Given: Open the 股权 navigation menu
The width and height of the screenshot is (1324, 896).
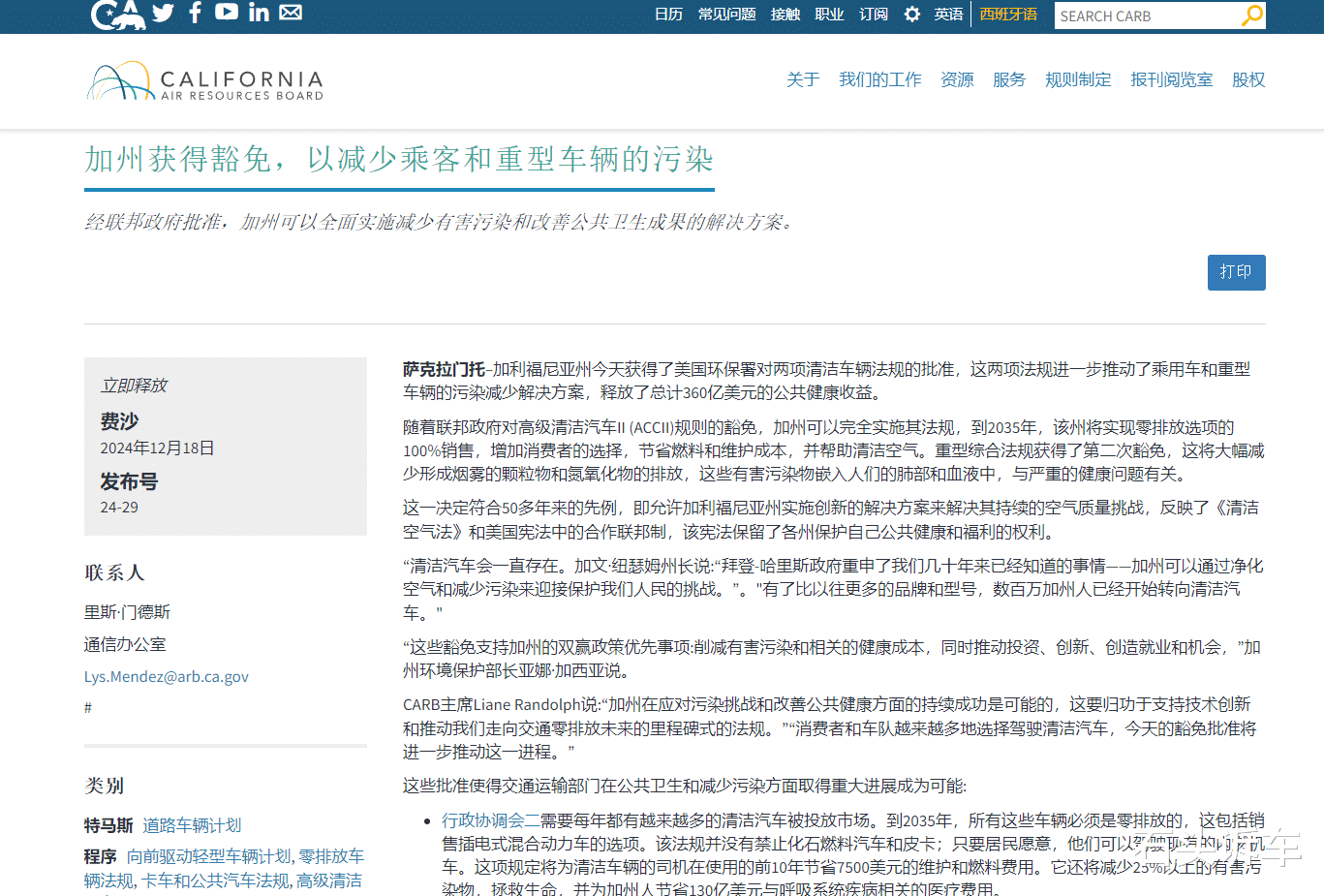Looking at the screenshot, I should click(1248, 79).
